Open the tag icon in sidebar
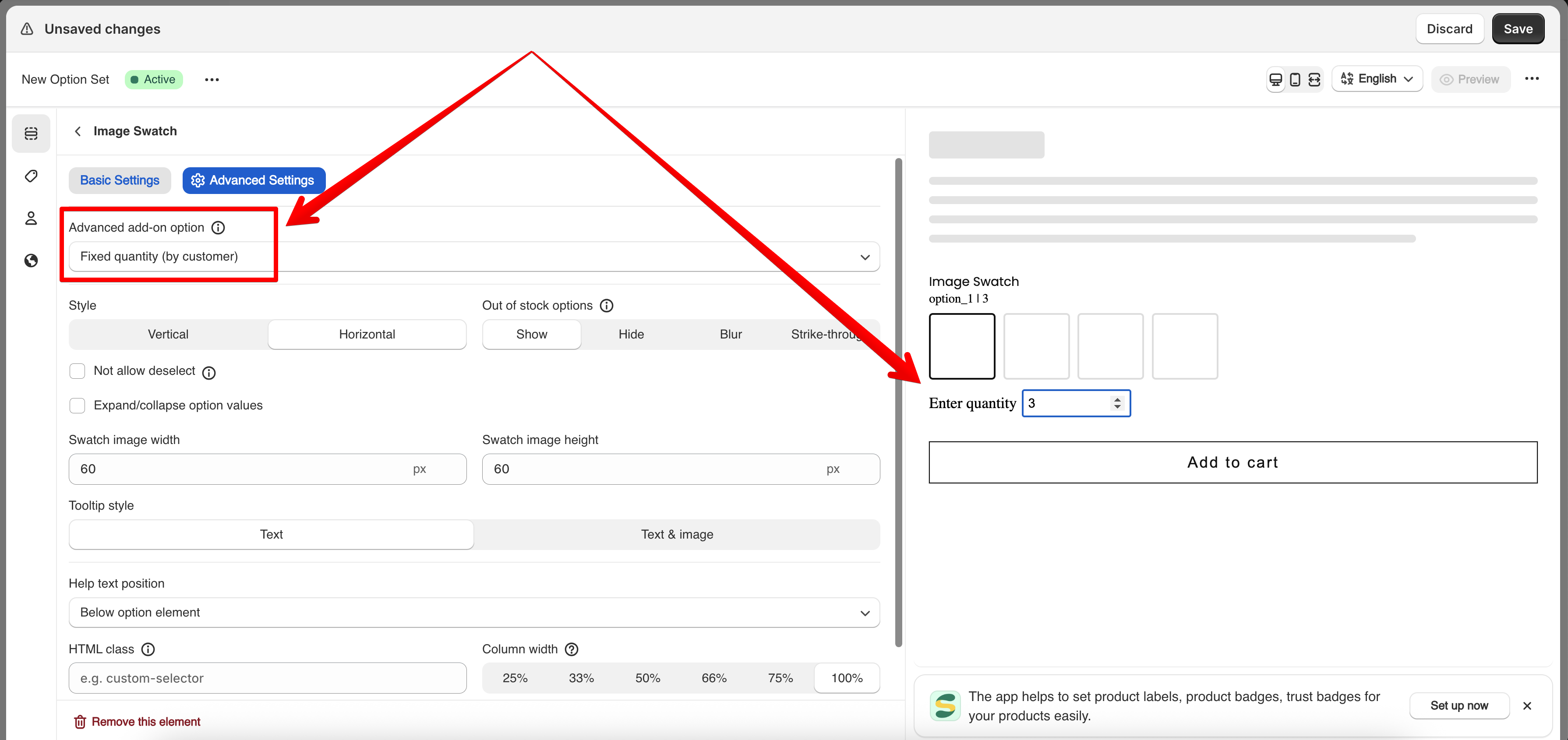This screenshot has width=1568, height=740. 31,176
